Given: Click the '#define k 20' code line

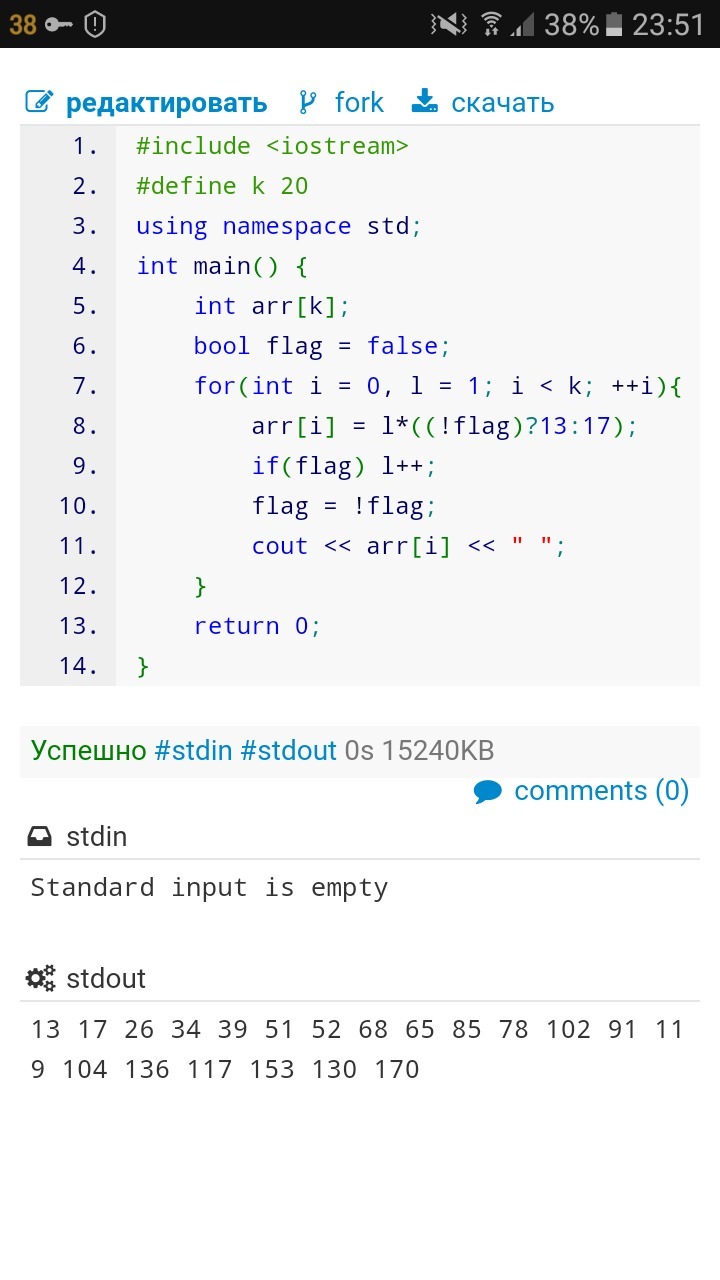Looking at the screenshot, I should pyautogui.click(x=222, y=186).
